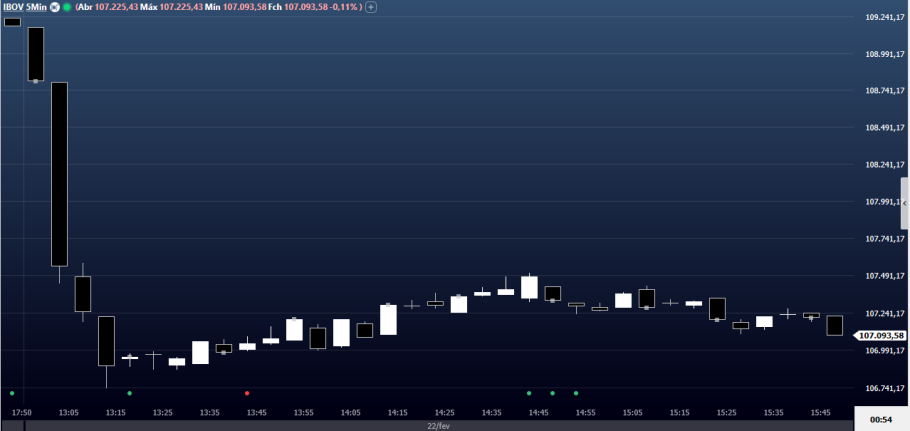Select the last black candle at 15:45
The image size is (910, 431).
(834, 325)
